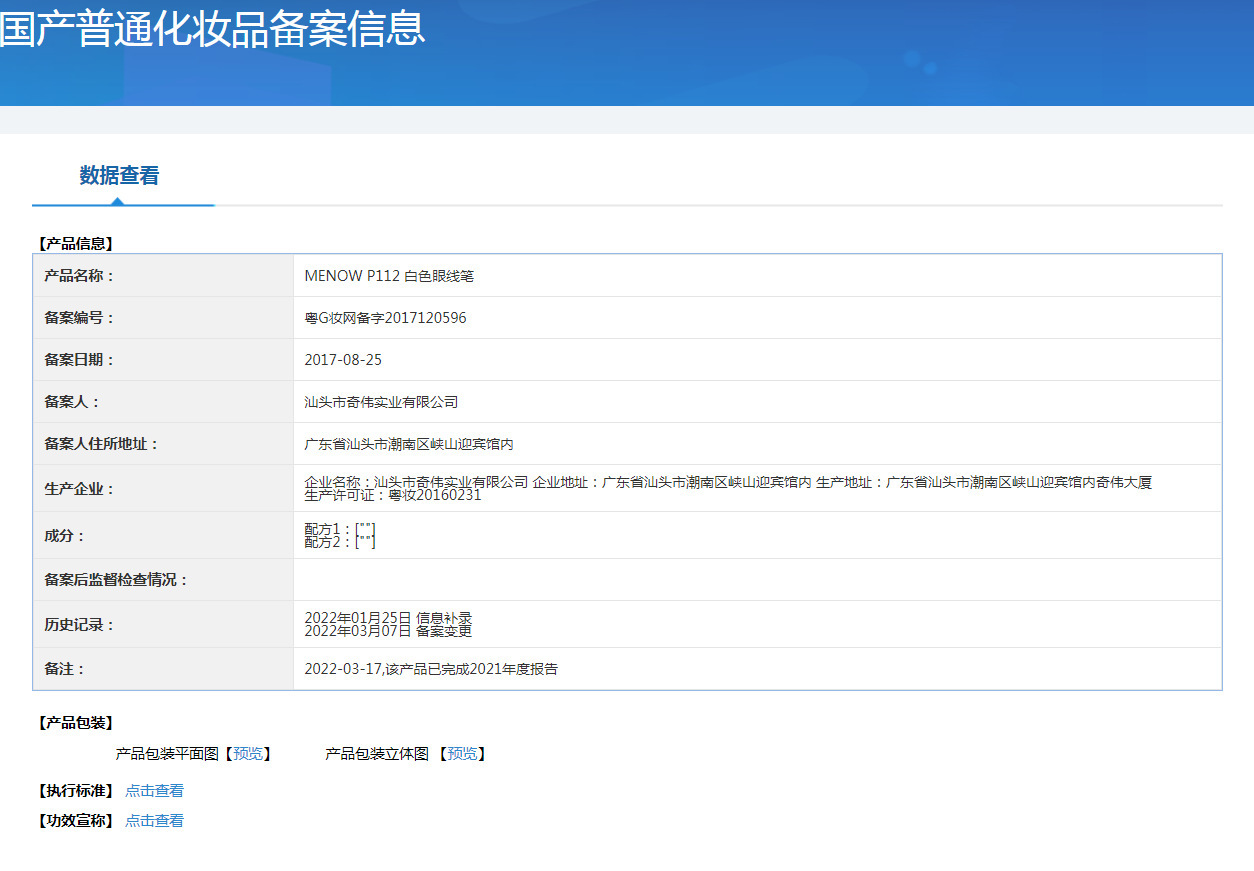This screenshot has width=1254, height=871.
Task: Open 点击查看 link beside 功效宣称
Action: tap(154, 821)
